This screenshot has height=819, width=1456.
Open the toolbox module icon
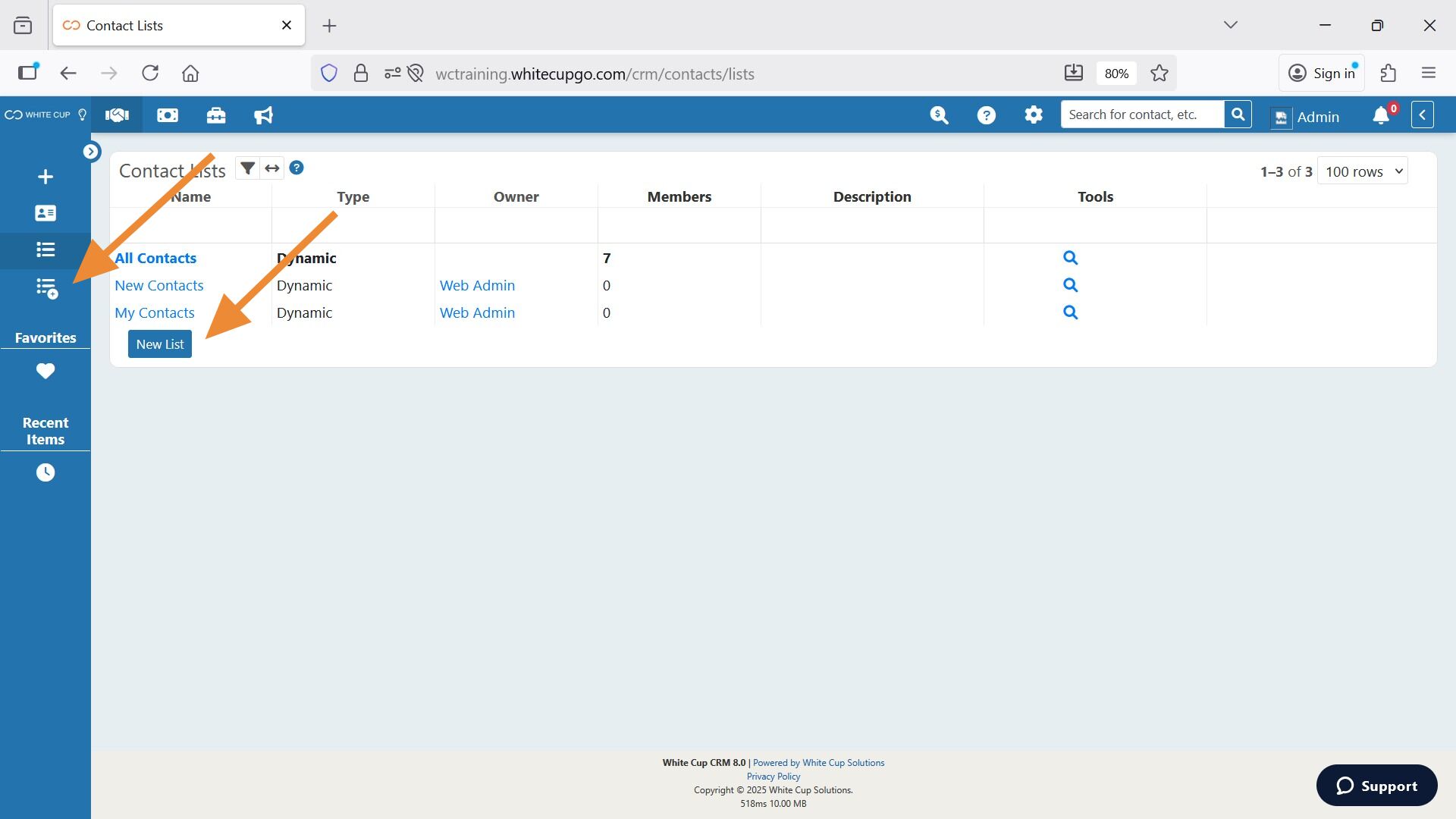(x=216, y=115)
